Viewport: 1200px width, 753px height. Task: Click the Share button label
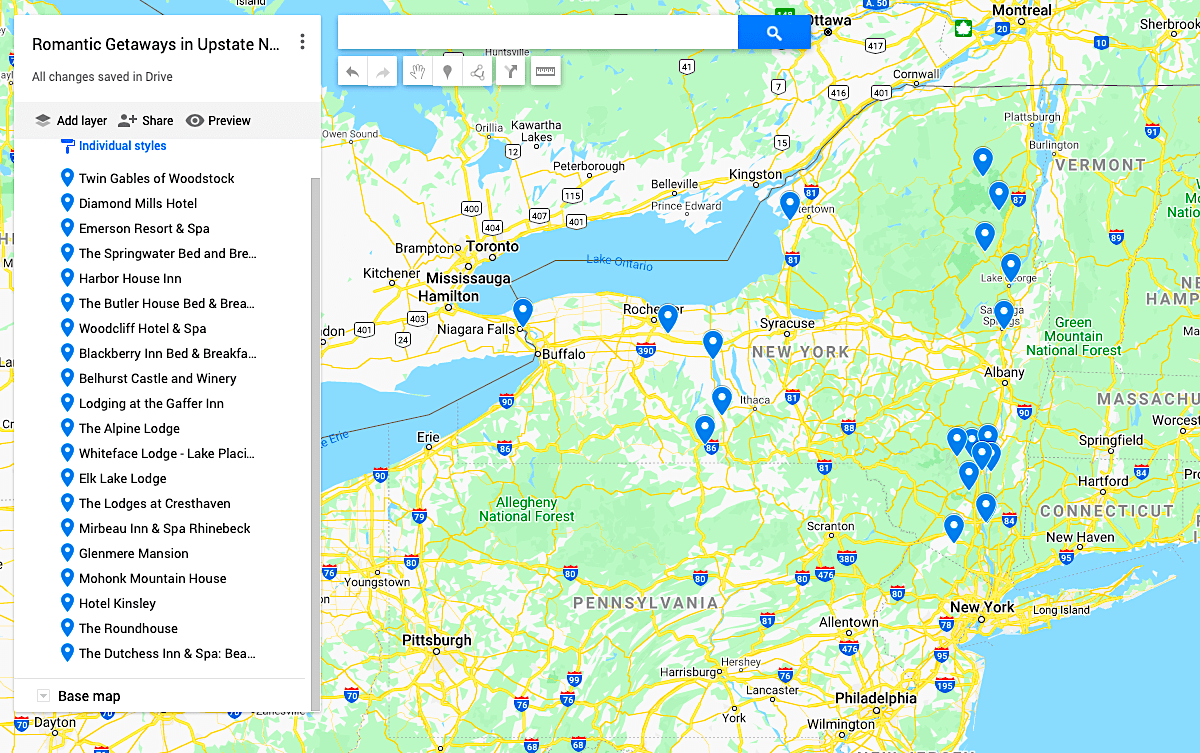158,121
